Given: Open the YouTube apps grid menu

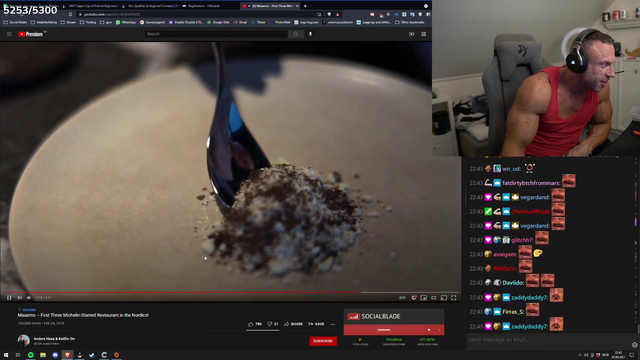Looking at the screenshot, I should tap(424, 34).
